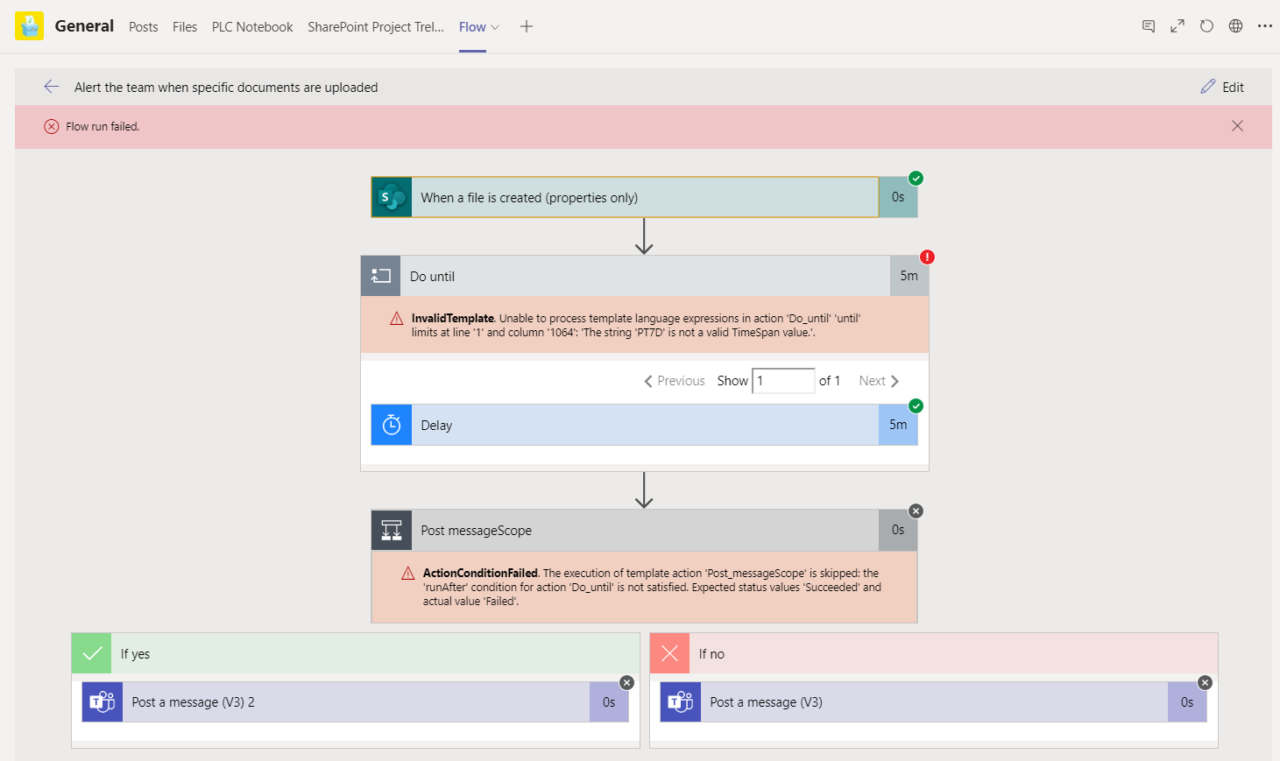Click the SharePoint icon on the file created trigger
The image size is (1280, 761).
click(391, 196)
